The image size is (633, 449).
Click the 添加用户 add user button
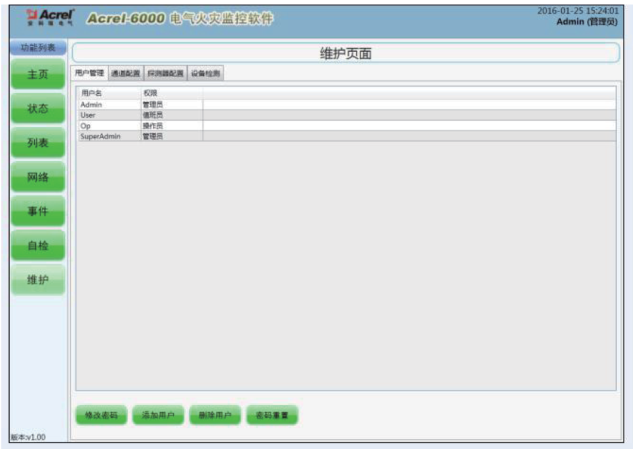tap(158, 415)
